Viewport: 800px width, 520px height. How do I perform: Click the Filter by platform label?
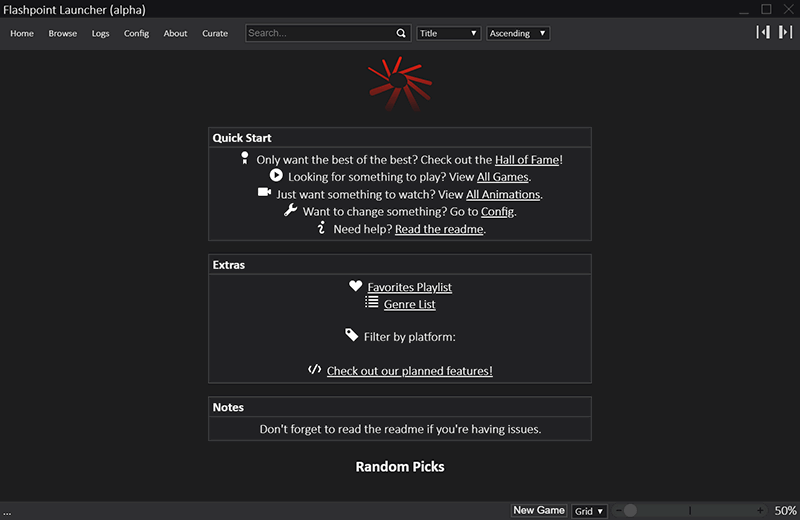(x=410, y=337)
